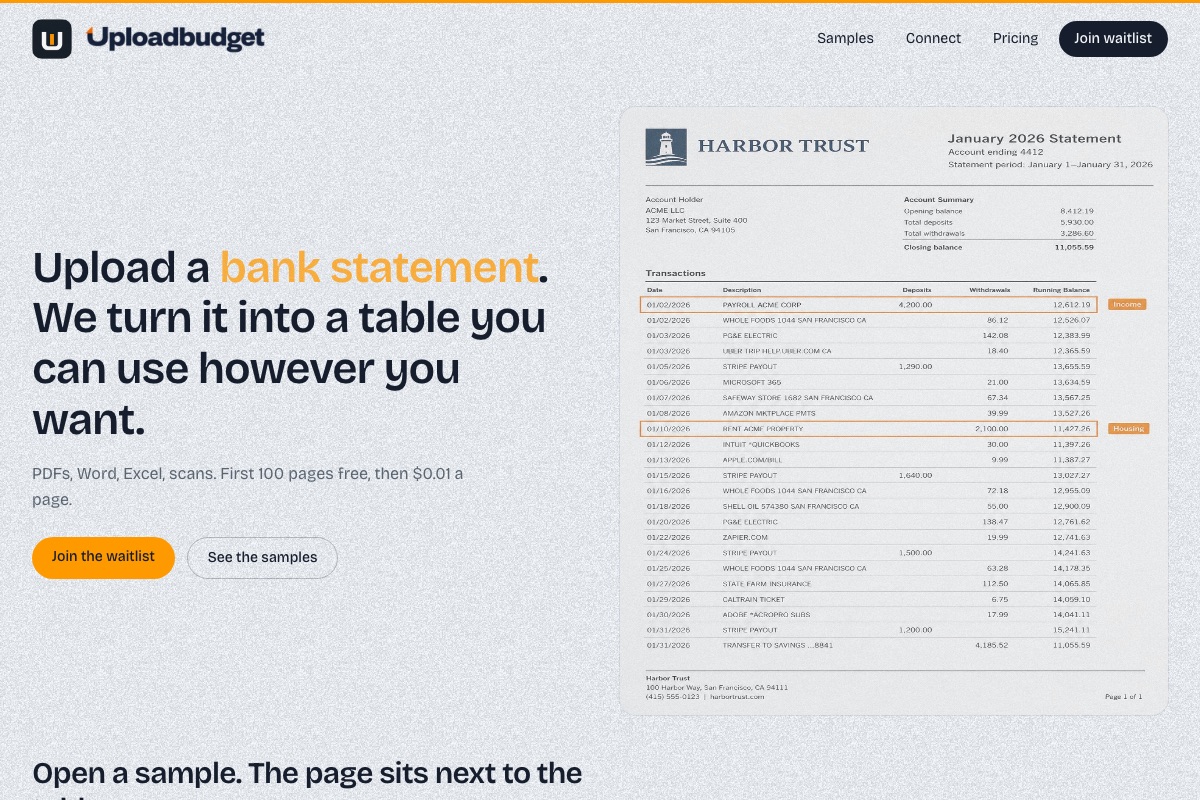Screen dimensions: 1200x800
Task: Click the See the samples button
Action: coord(262,558)
